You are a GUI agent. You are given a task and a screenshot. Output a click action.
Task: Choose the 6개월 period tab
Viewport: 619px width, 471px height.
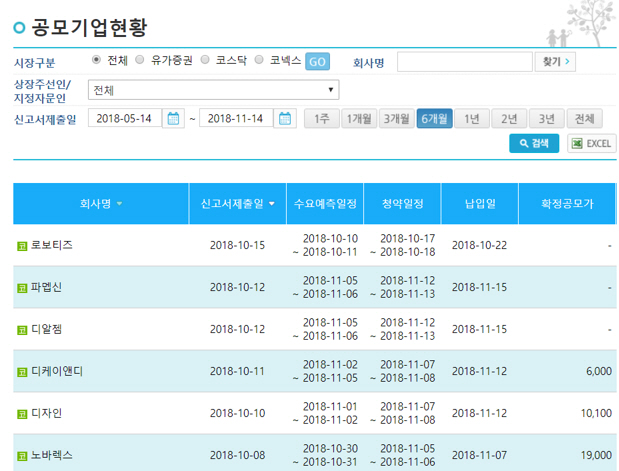point(434,118)
